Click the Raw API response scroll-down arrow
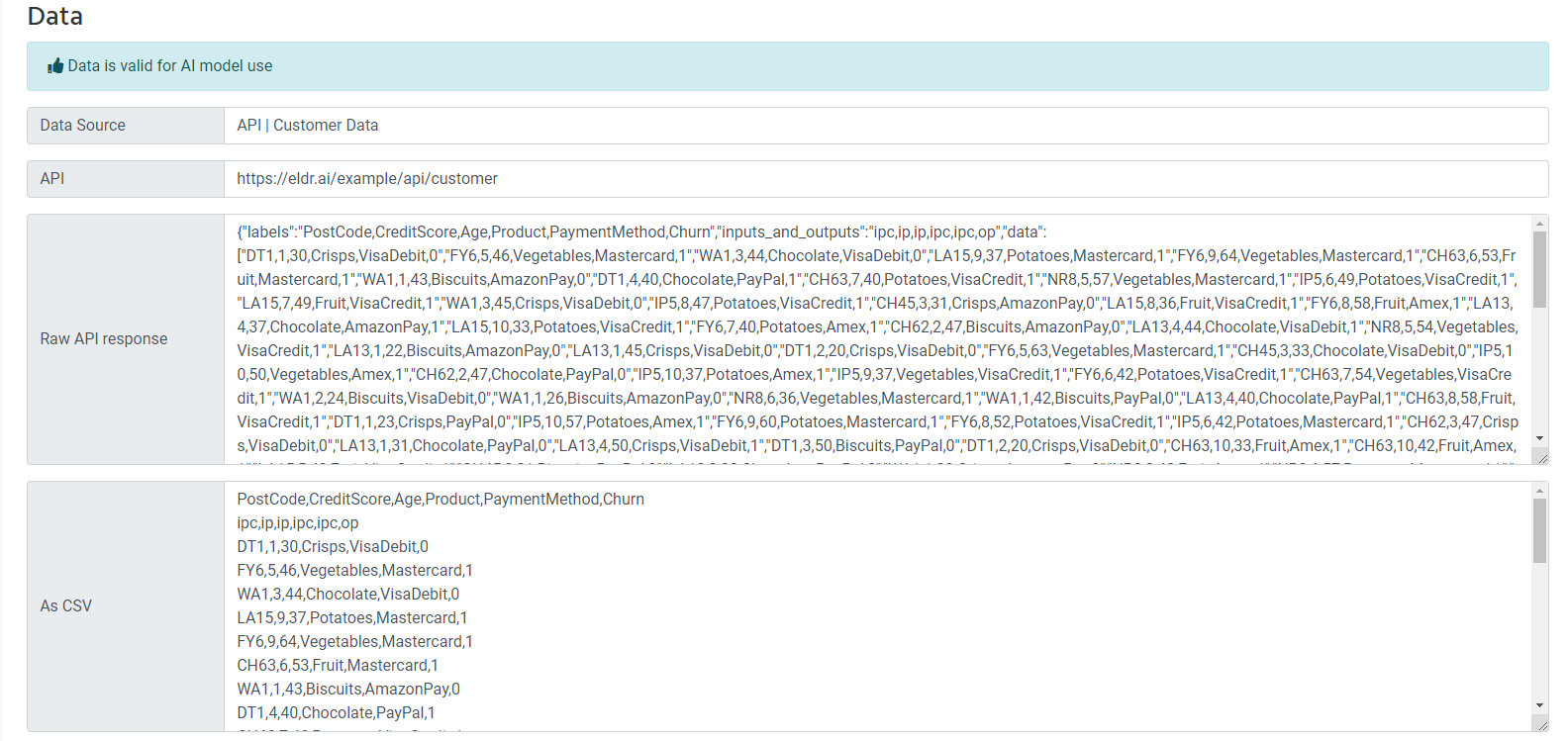Screen dimensions: 1568x741 [x=1539, y=438]
